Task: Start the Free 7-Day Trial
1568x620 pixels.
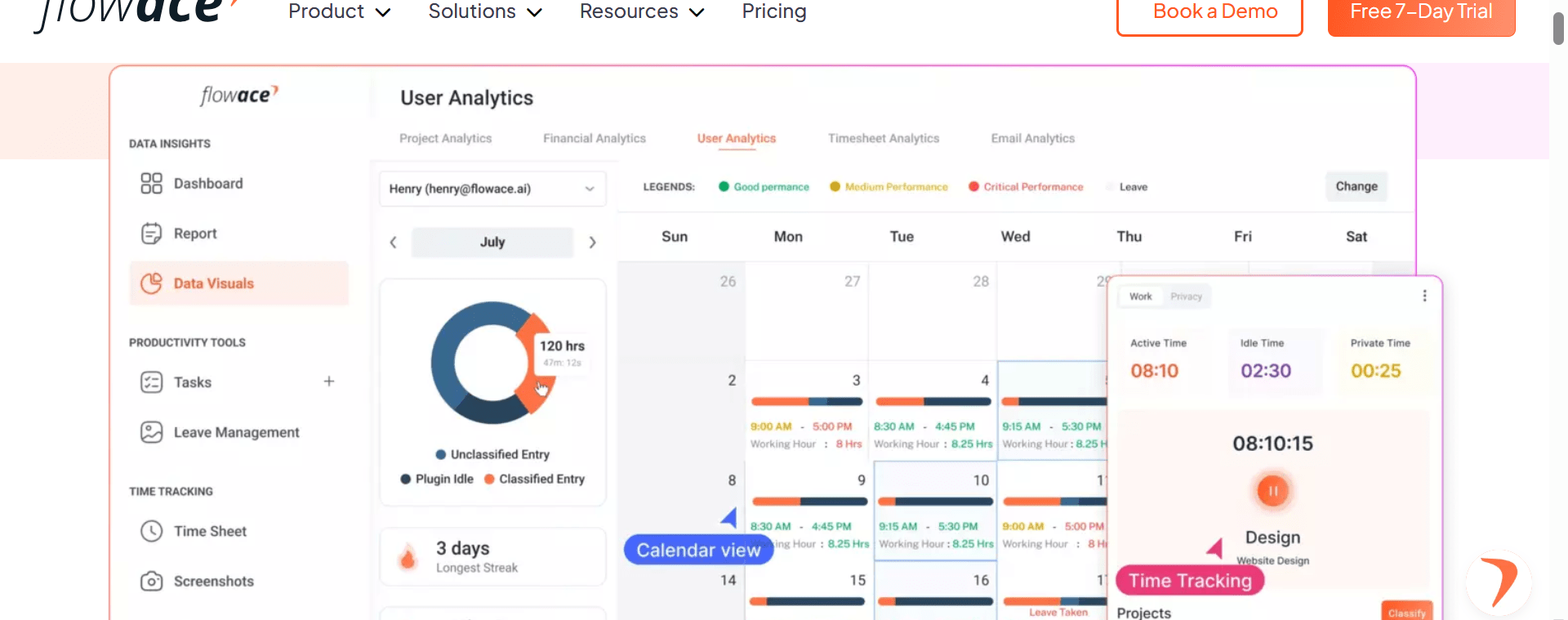Action: (x=1421, y=14)
